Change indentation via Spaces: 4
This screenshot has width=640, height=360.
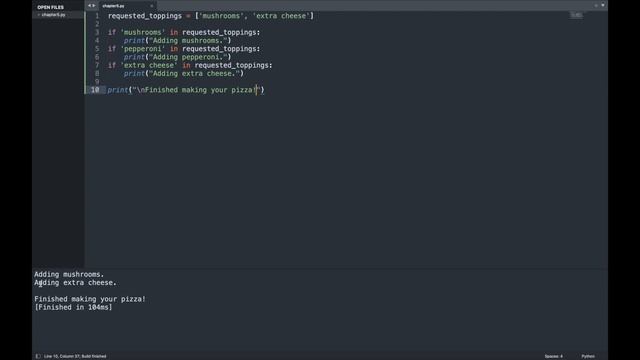[553, 356]
